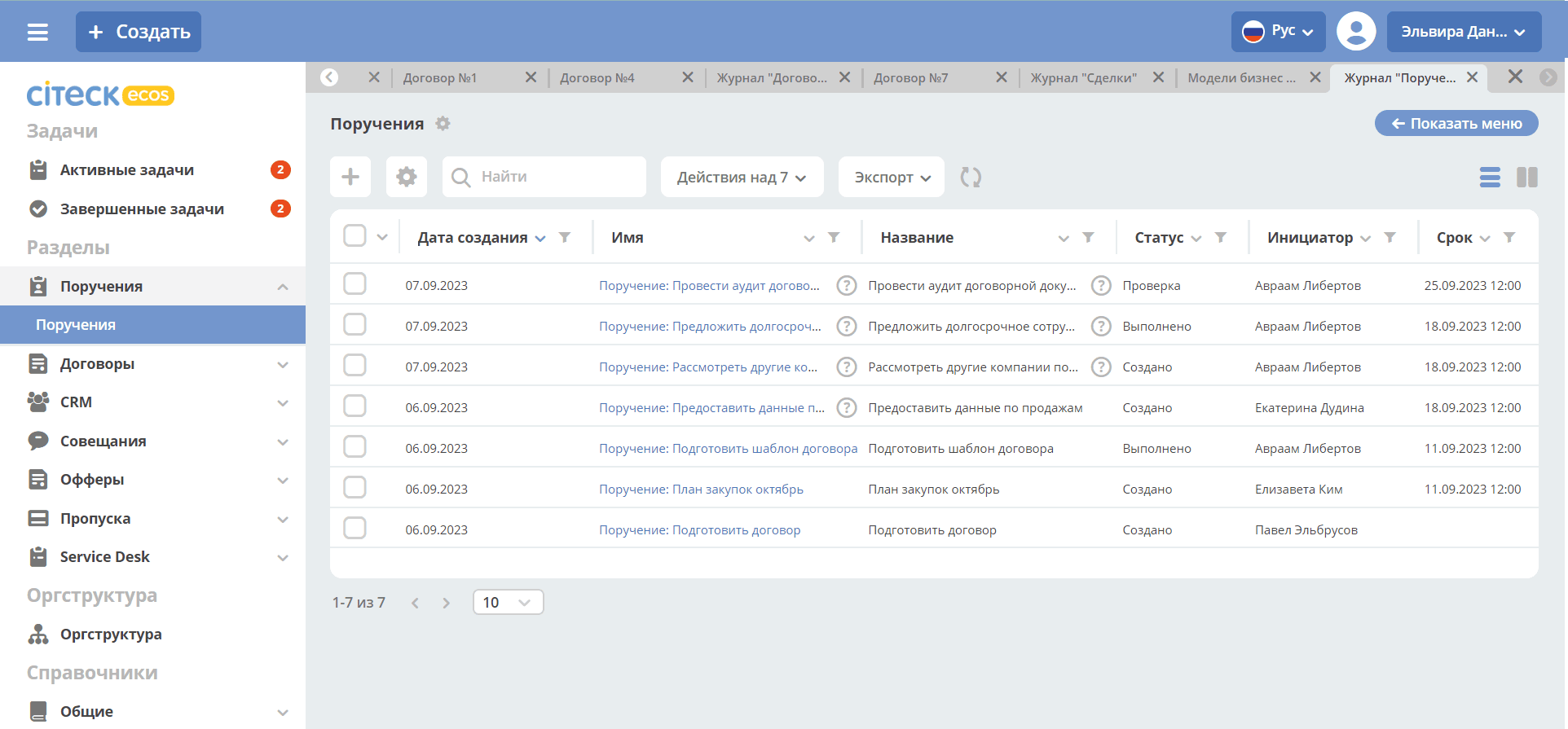Image resolution: width=1568 pixels, height=729 pixels.
Task: Click Citeck ecos logo
Action: 100,95
